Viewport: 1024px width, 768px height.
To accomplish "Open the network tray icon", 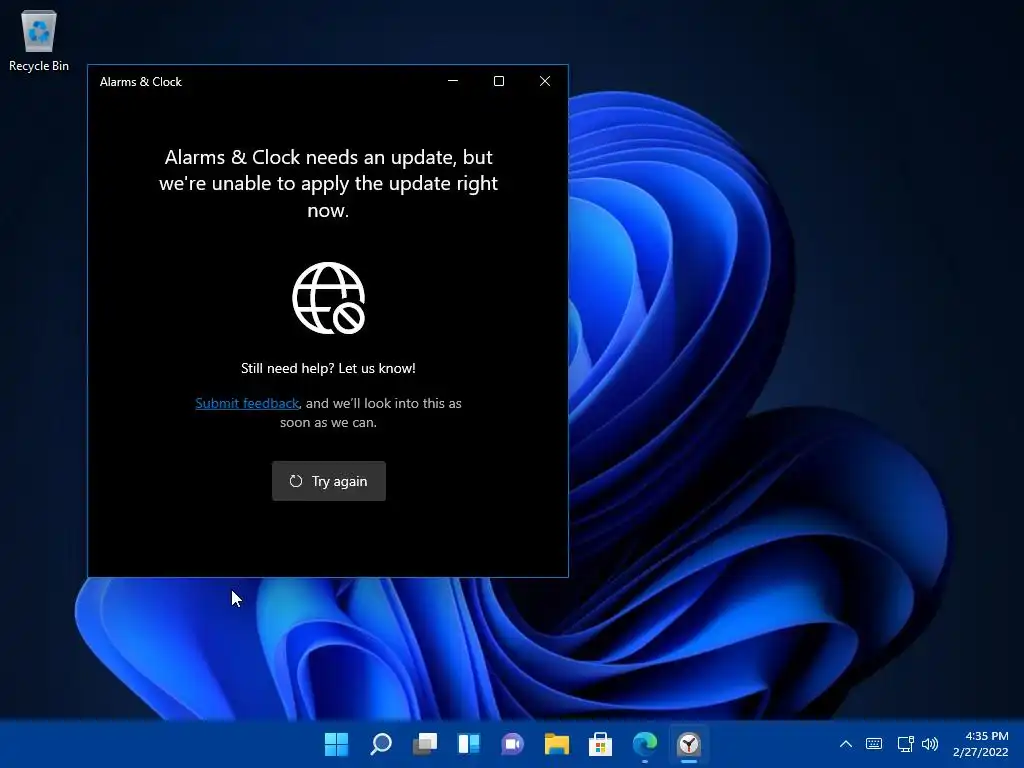I will [x=905, y=744].
